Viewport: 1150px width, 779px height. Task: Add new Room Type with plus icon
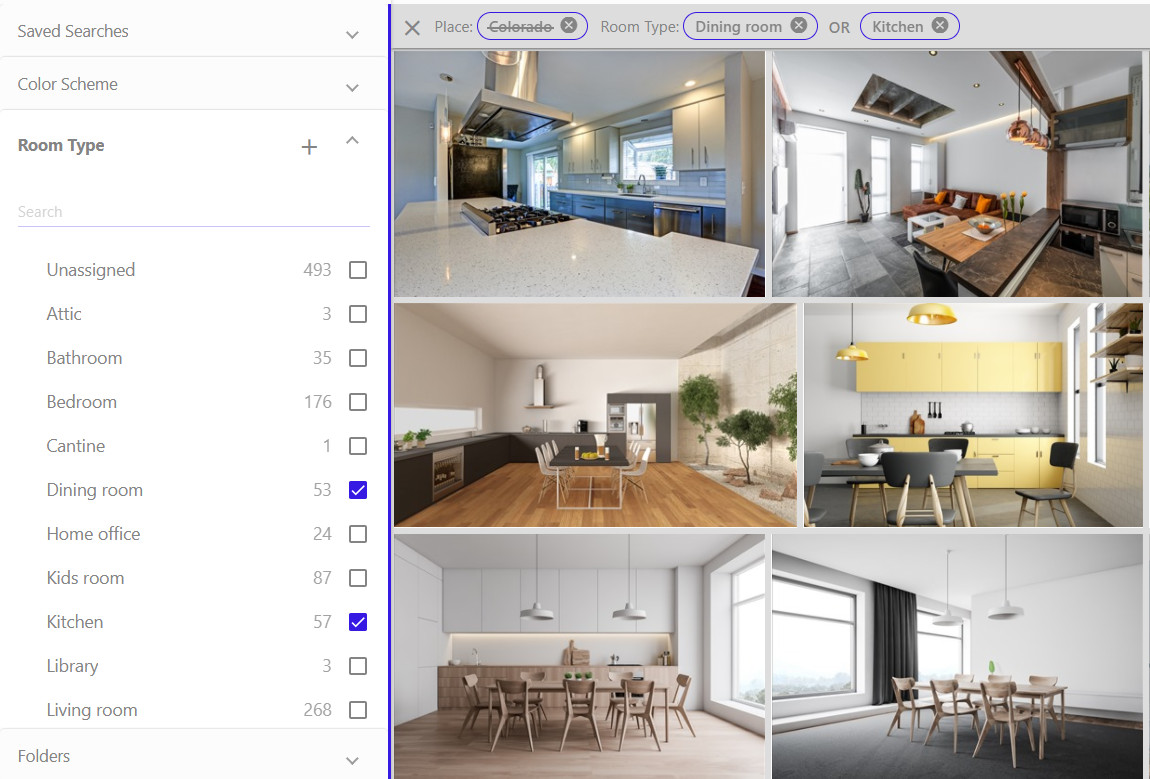[x=309, y=147]
